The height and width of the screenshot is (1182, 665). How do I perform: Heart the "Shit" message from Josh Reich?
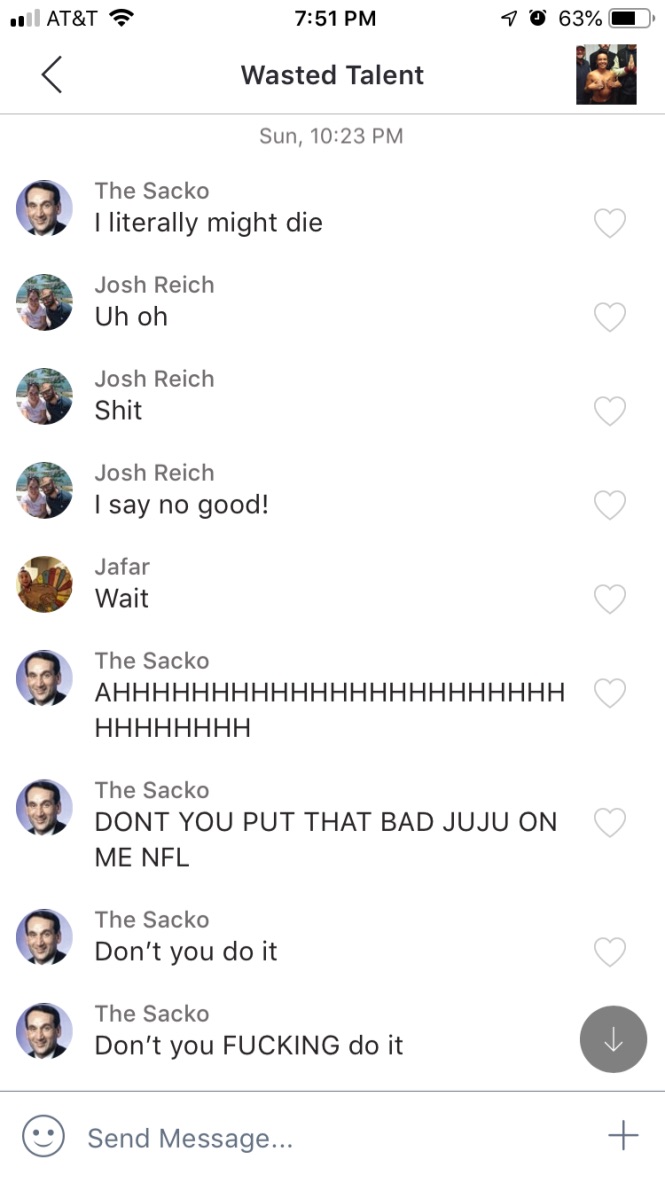coord(610,411)
